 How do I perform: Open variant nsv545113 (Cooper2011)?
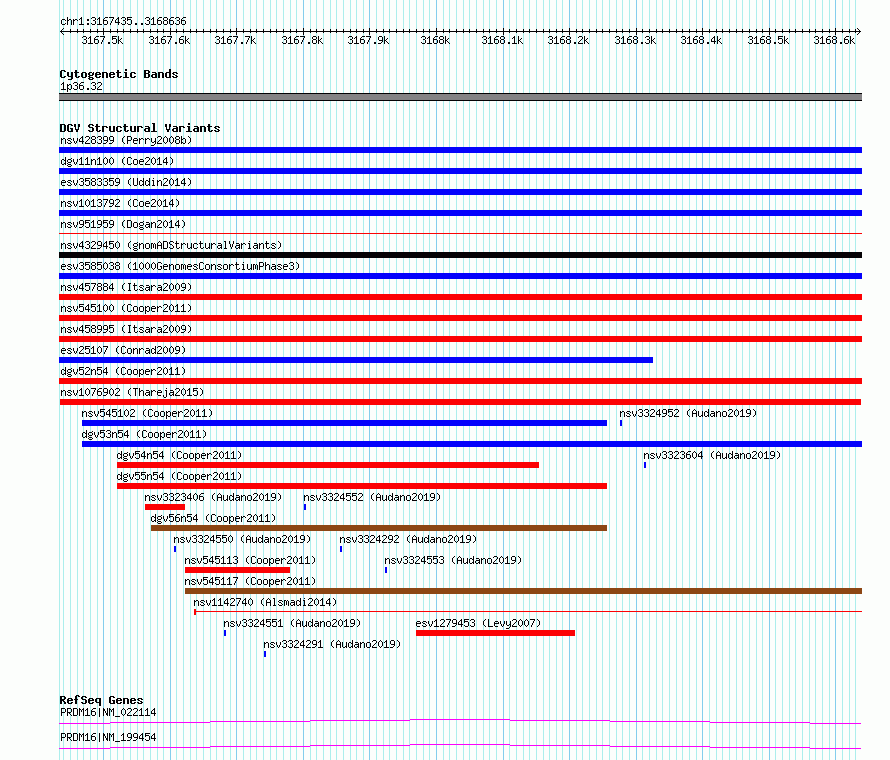tap(250, 560)
